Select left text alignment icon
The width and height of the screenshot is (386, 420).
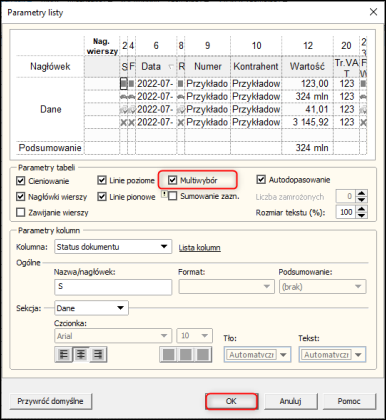(64, 354)
